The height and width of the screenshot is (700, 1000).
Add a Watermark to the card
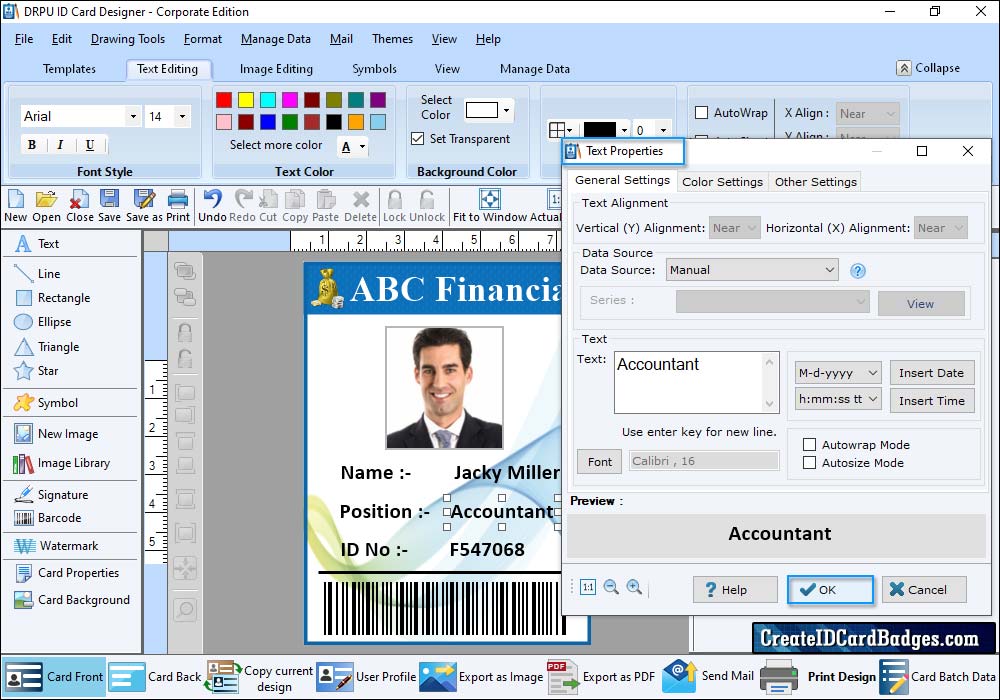(56, 546)
